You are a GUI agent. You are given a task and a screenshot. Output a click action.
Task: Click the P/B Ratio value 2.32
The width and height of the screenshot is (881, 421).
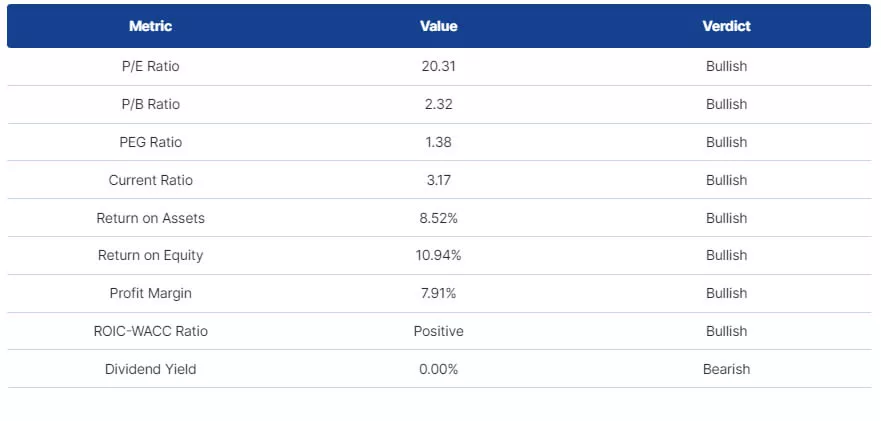pyautogui.click(x=438, y=104)
